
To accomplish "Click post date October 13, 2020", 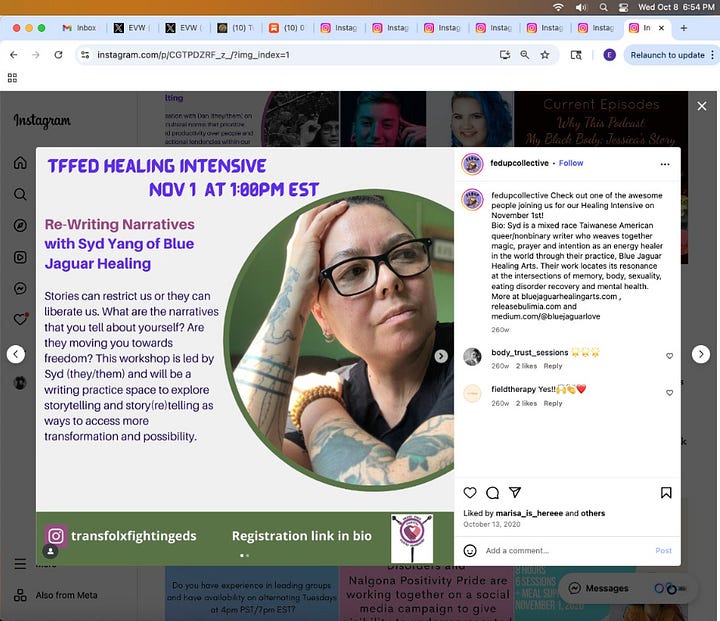I will point(492,525).
